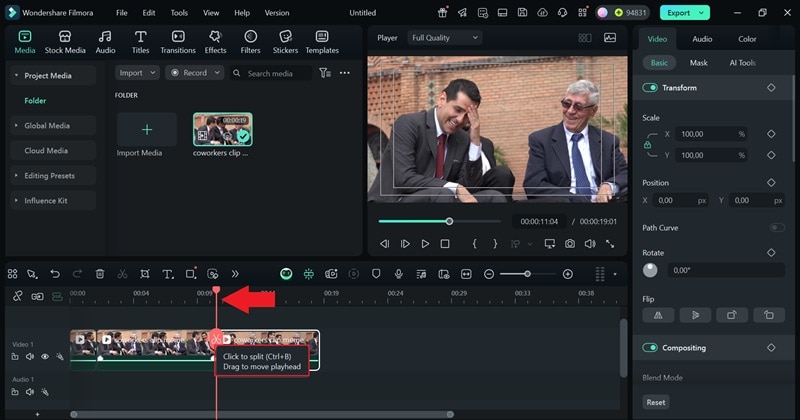Enter fullscreen preview in the player

point(610,244)
